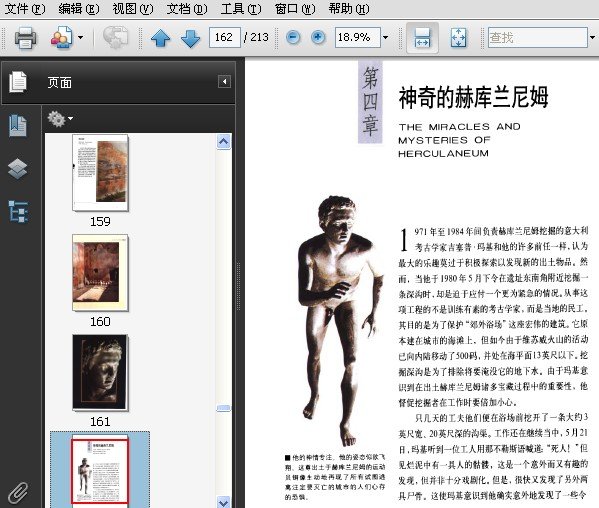Click thumbnail scrollbar down arrow
Image resolution: width=599 pixels, height=508 pixels.
(223, 502)
